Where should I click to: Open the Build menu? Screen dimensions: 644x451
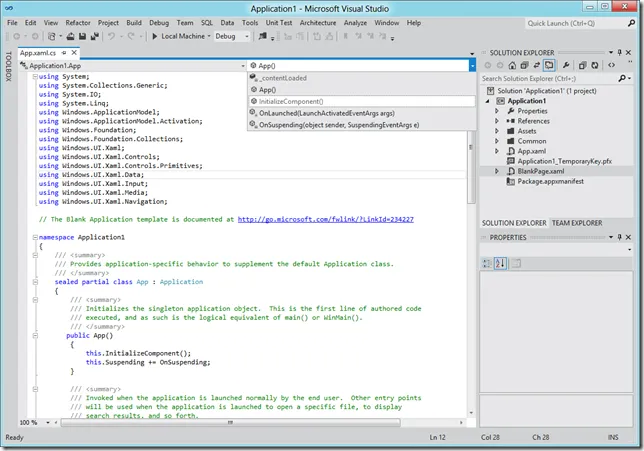pos(134,21)
